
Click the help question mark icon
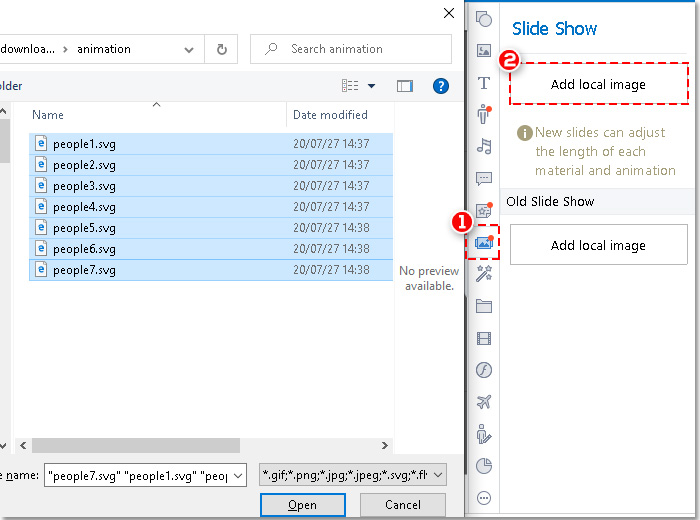[441, 86]
